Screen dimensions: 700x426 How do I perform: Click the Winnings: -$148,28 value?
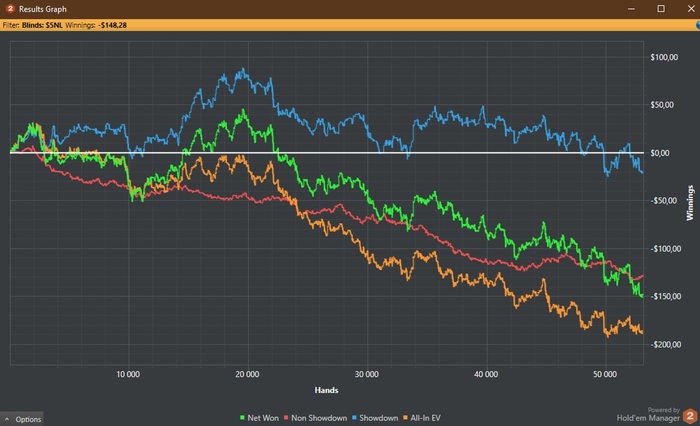96,25
